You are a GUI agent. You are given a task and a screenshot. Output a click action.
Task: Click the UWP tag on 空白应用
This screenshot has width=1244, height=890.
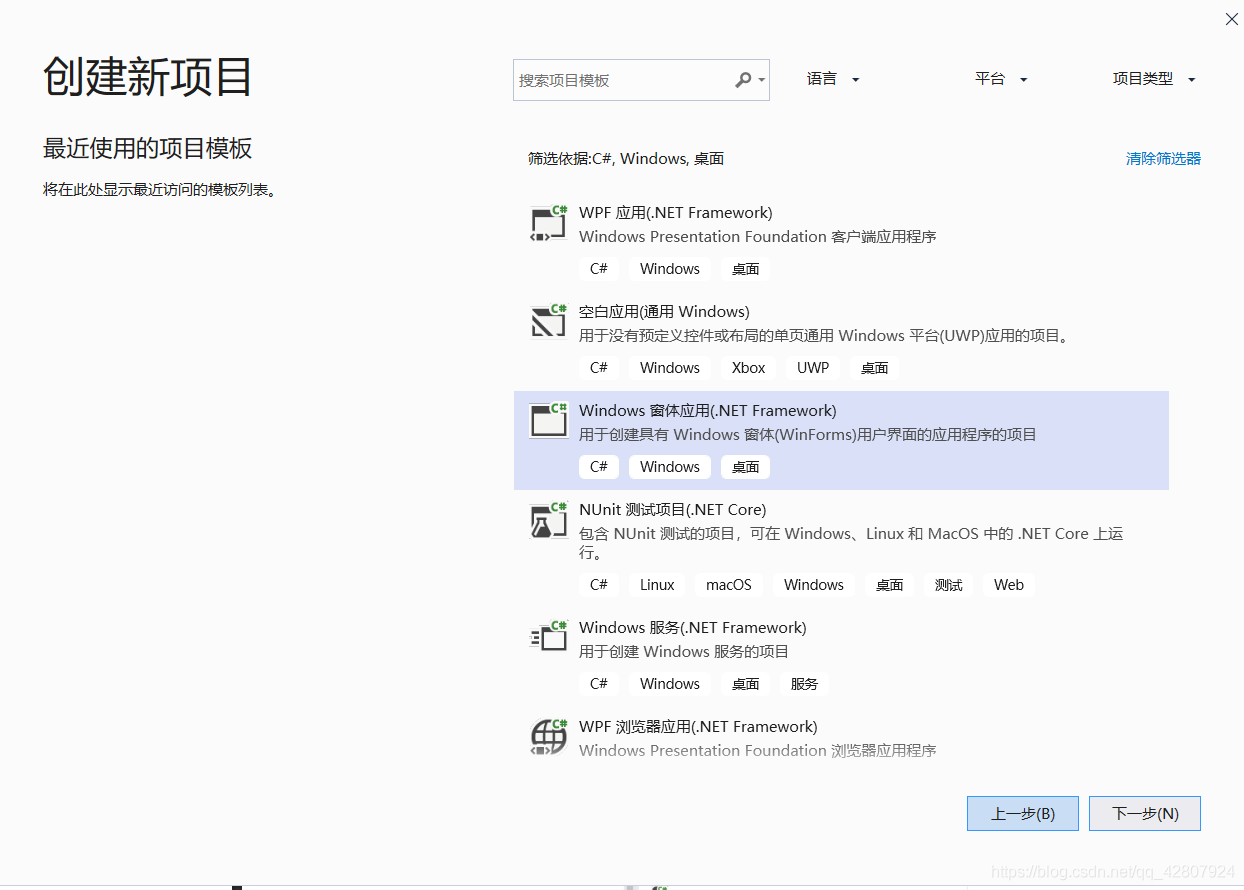click(x=813, y=367)
